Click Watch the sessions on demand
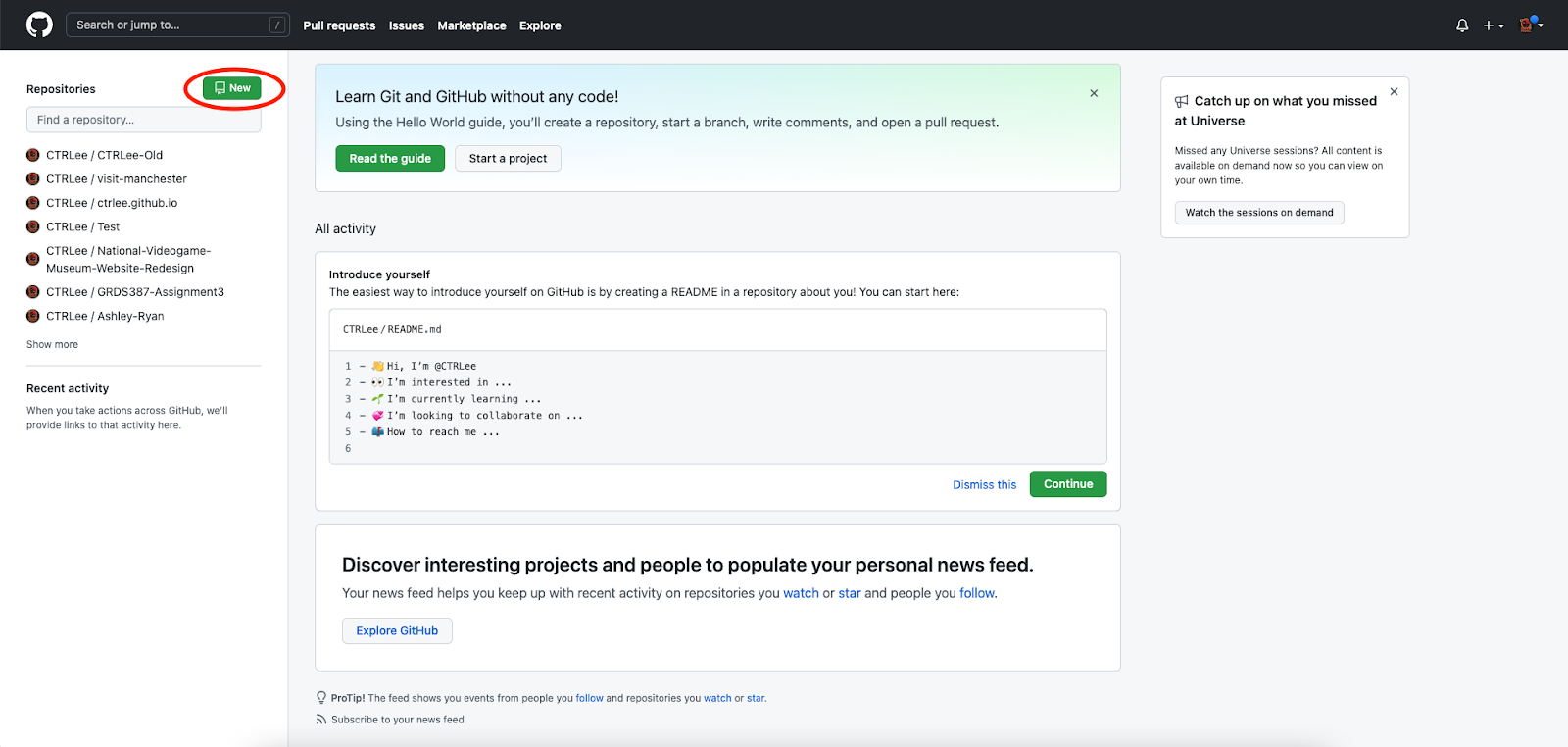 (x=1259, y=213)
